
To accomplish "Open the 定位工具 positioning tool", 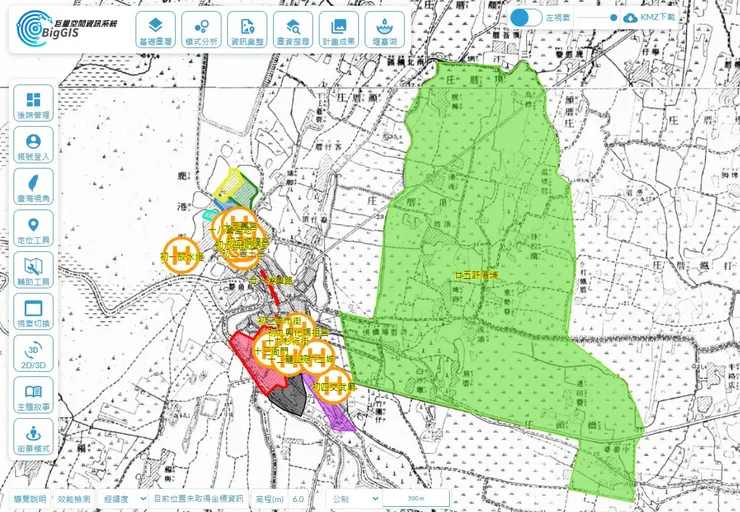I will 33,228.
